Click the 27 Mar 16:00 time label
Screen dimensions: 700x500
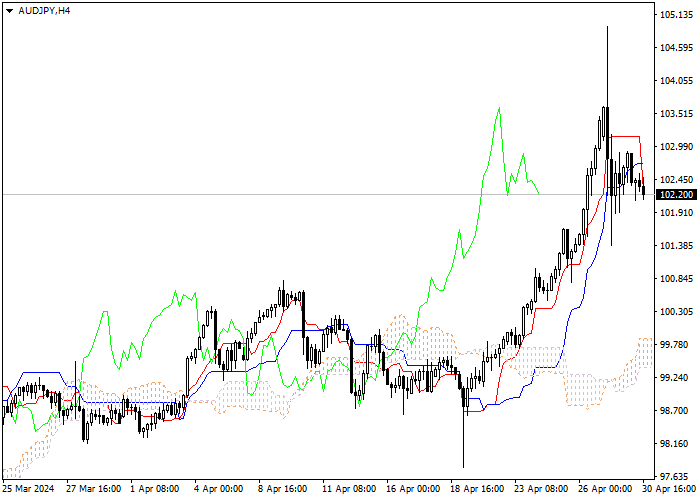[94, 489]
